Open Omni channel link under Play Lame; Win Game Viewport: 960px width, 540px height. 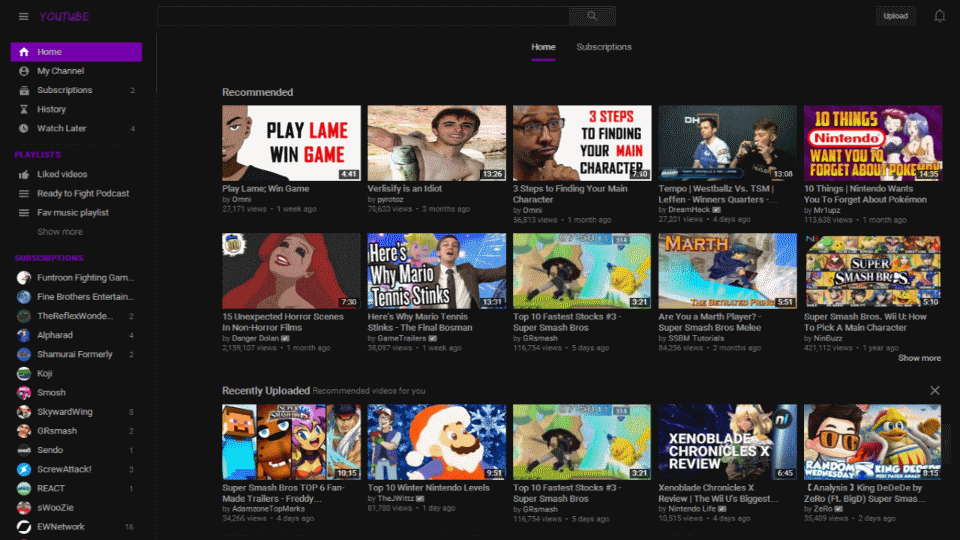click(x=241, y=200)
